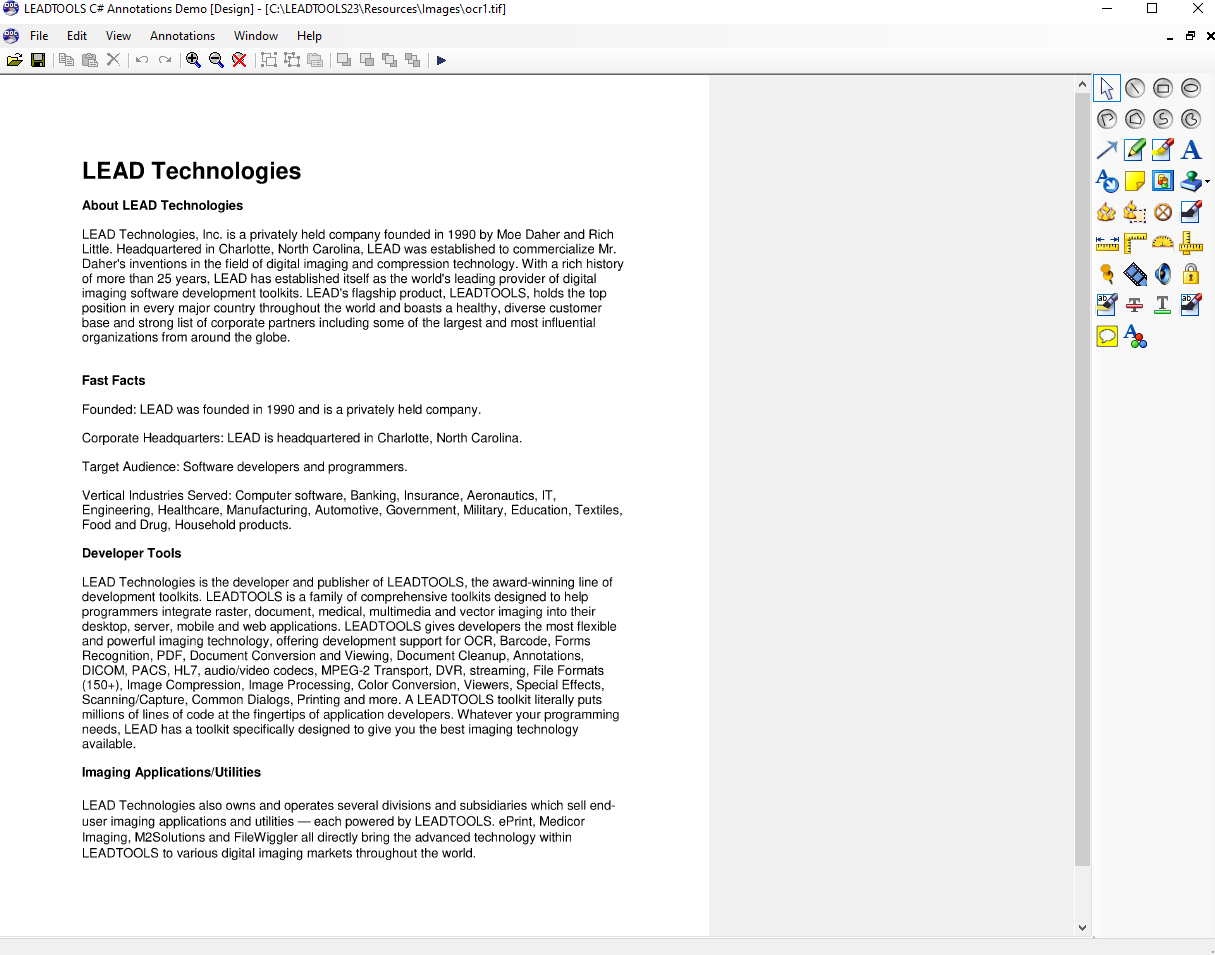Open the Help menu
This screenshot has height=955, width=1215.
coord(309,36)
